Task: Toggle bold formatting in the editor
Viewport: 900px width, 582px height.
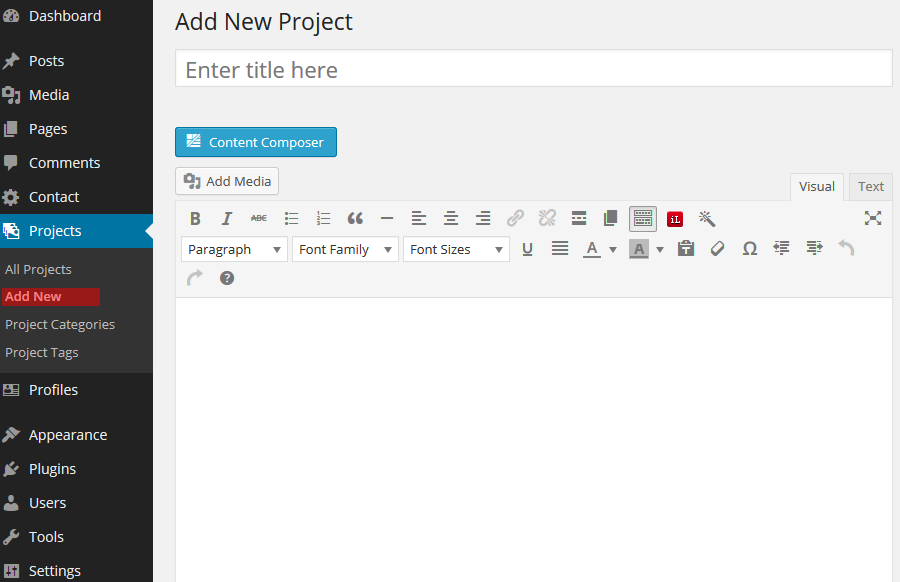Action: [195, 219]
